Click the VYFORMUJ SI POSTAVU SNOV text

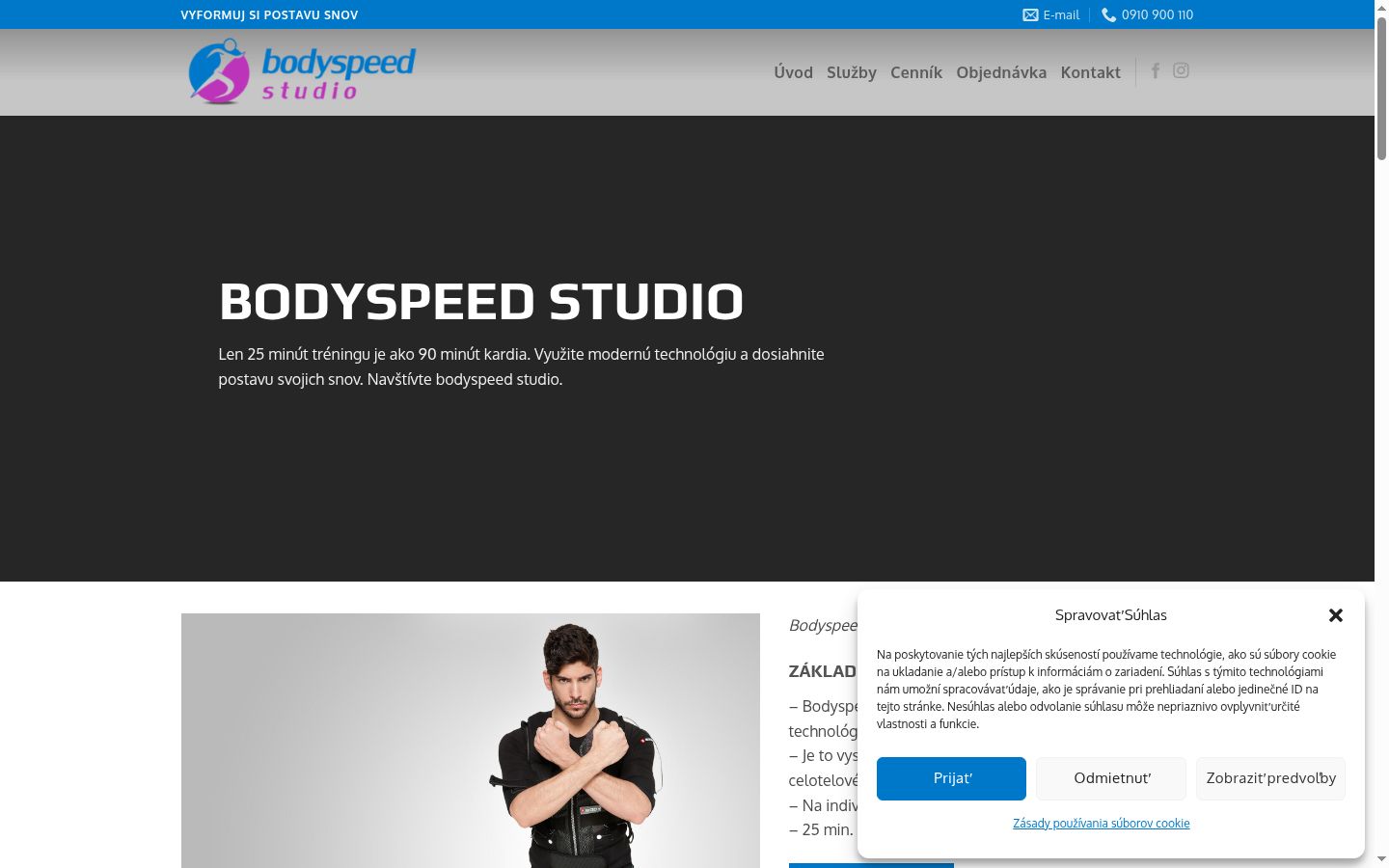[x=269, y=14]
